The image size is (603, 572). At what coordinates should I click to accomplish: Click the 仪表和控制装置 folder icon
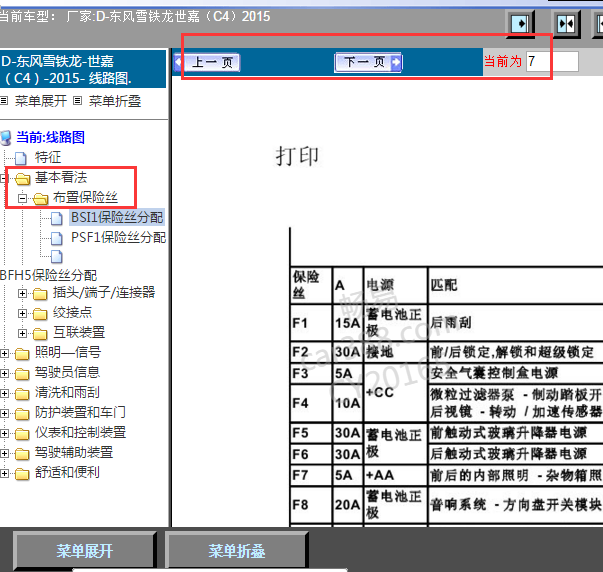pyautogui.click(x=22, y=434)
